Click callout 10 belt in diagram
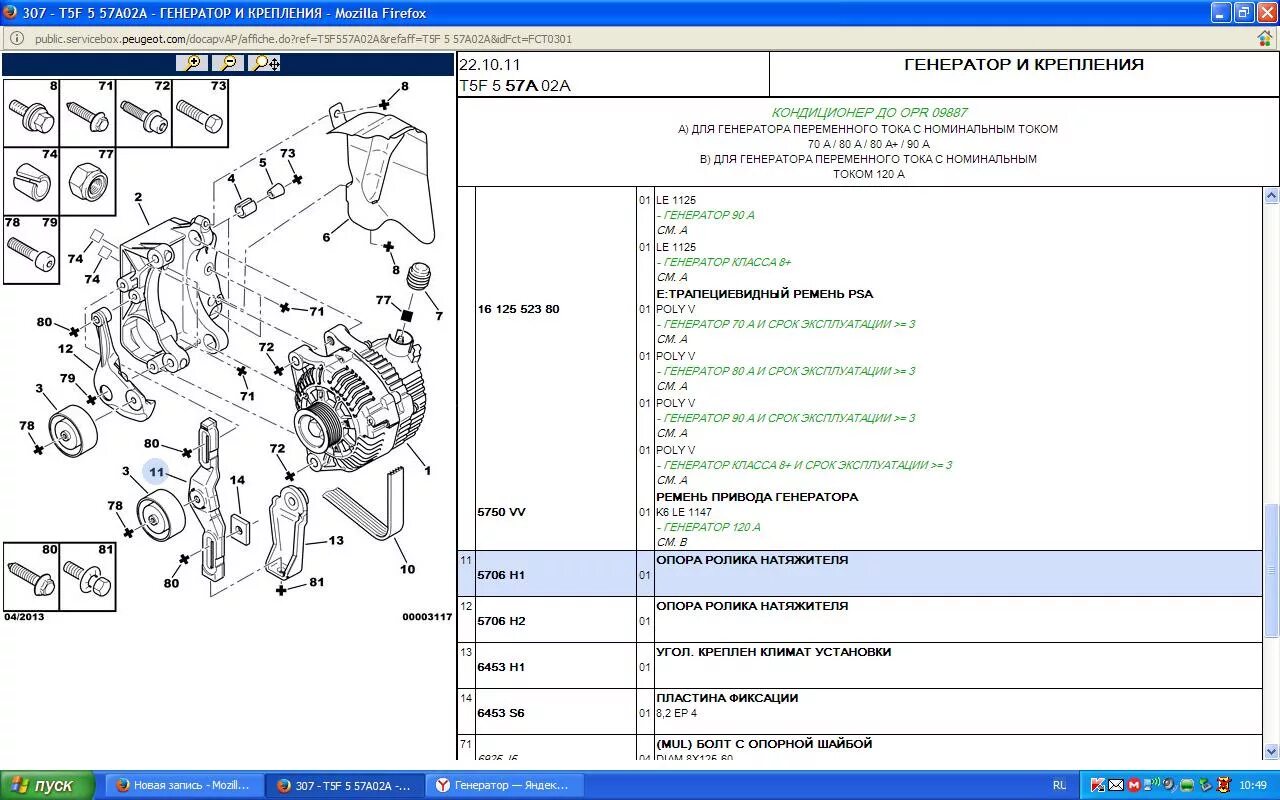Viewport: 1280px width, 800px height. click(407, 569)
